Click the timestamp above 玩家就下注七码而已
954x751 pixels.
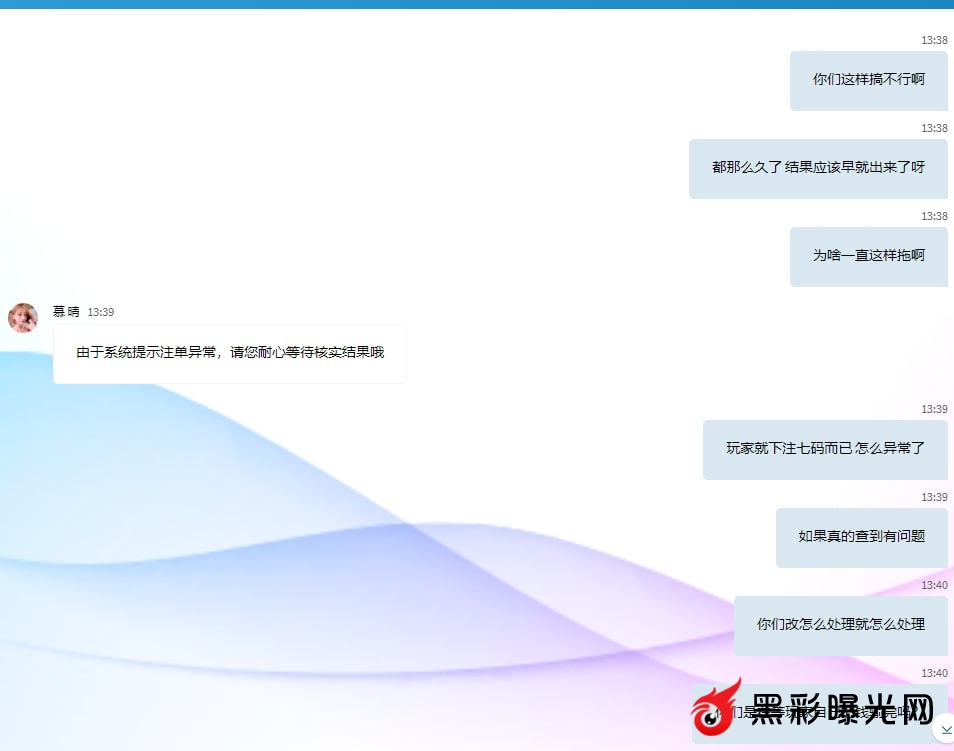934,410
